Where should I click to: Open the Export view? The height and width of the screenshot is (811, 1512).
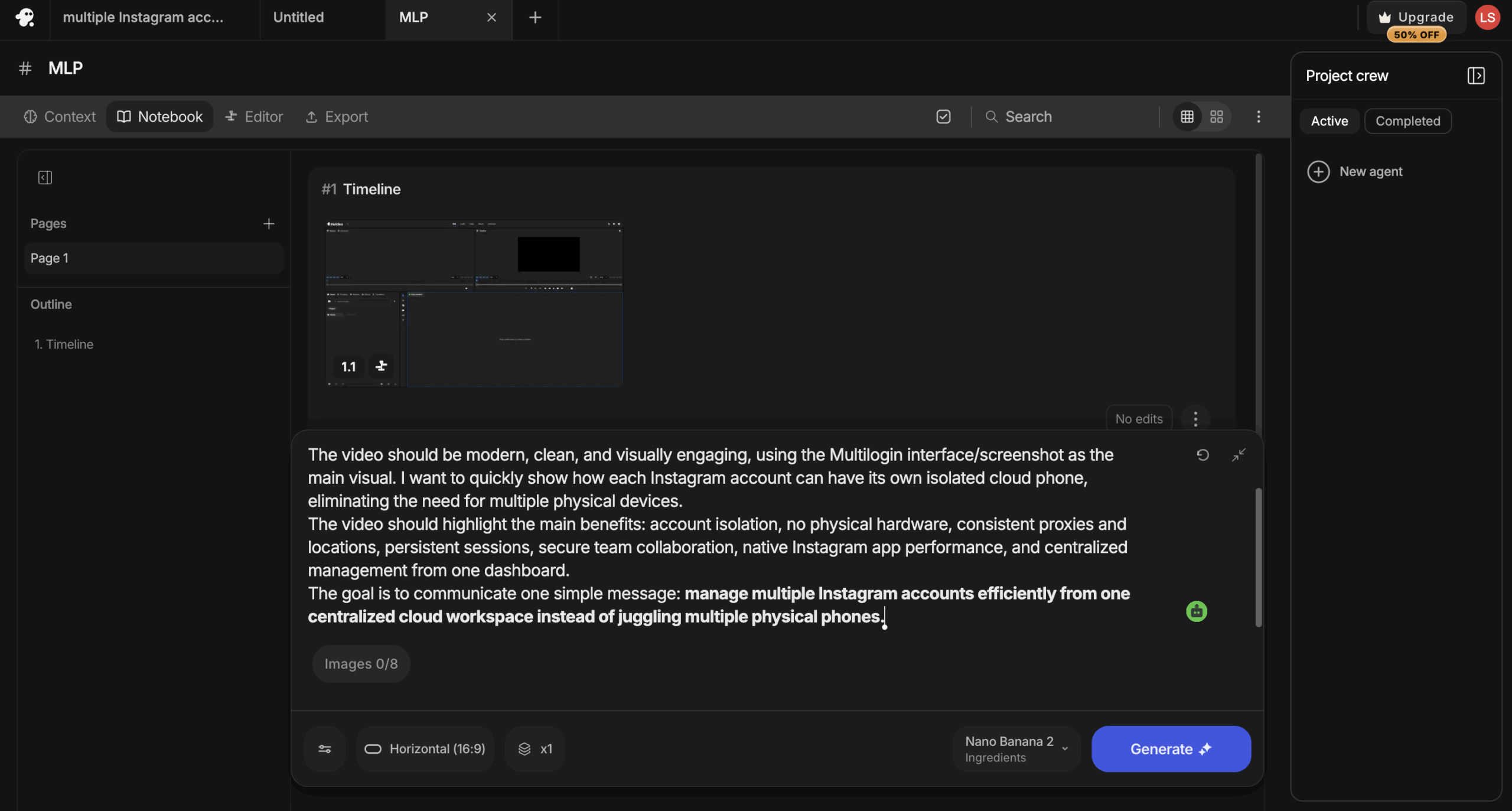337,117
